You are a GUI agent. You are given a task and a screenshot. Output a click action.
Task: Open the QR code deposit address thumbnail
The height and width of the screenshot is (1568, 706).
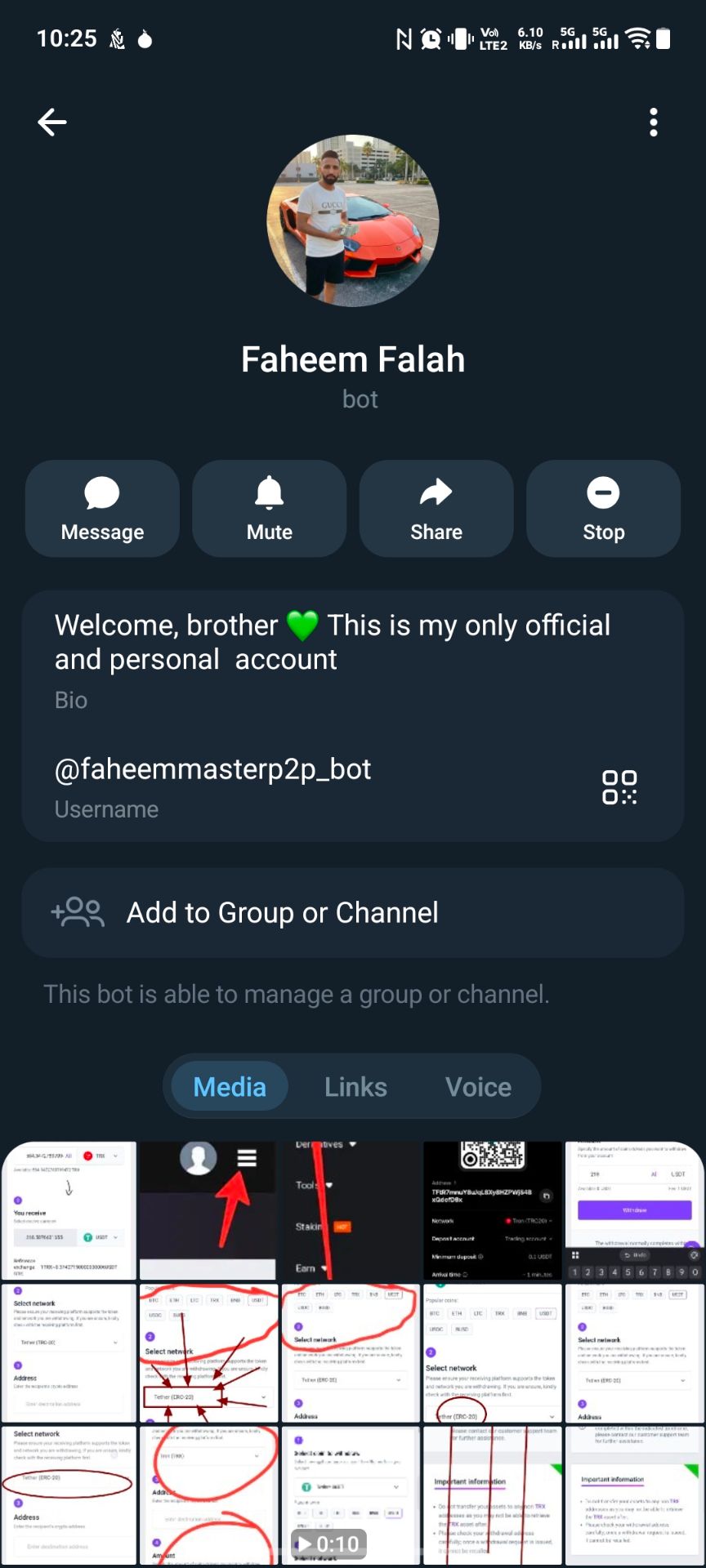pyautogui.click(x=493, y=1210)
